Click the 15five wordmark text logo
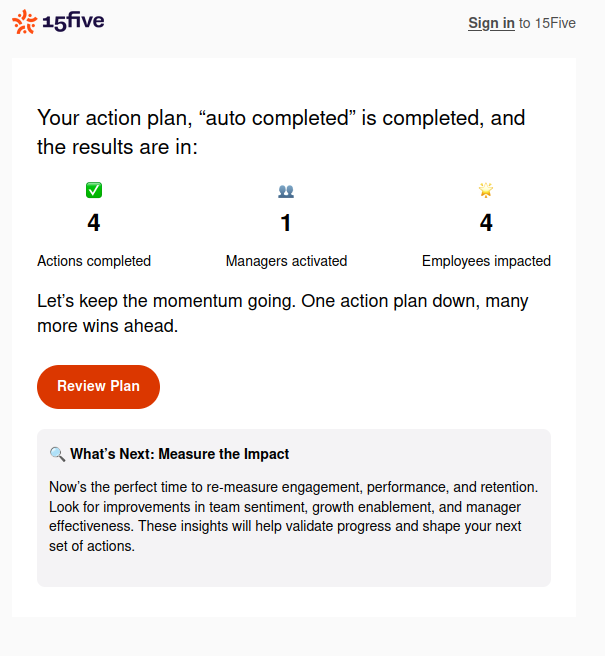Image resolution: width=605 pixels, height=656 pixels. (74, 21)
